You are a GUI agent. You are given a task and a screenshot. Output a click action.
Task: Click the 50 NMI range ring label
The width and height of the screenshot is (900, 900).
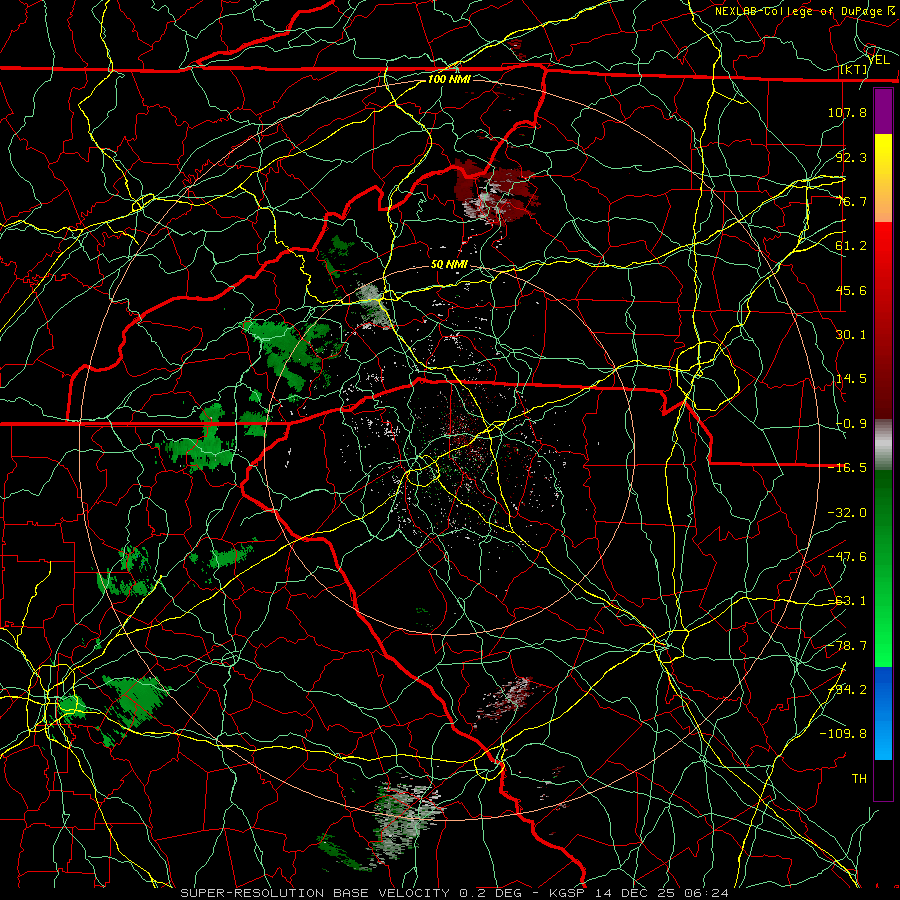[x=449, y=265]
